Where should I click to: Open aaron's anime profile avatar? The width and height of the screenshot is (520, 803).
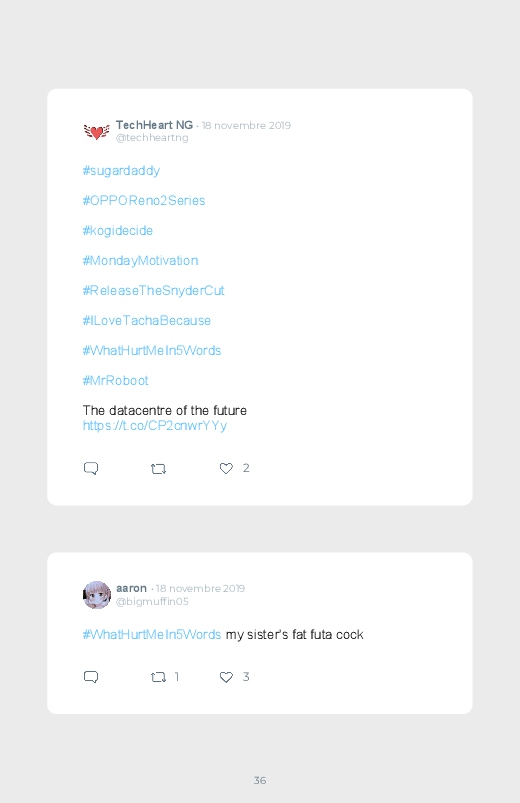coord(97,595)
